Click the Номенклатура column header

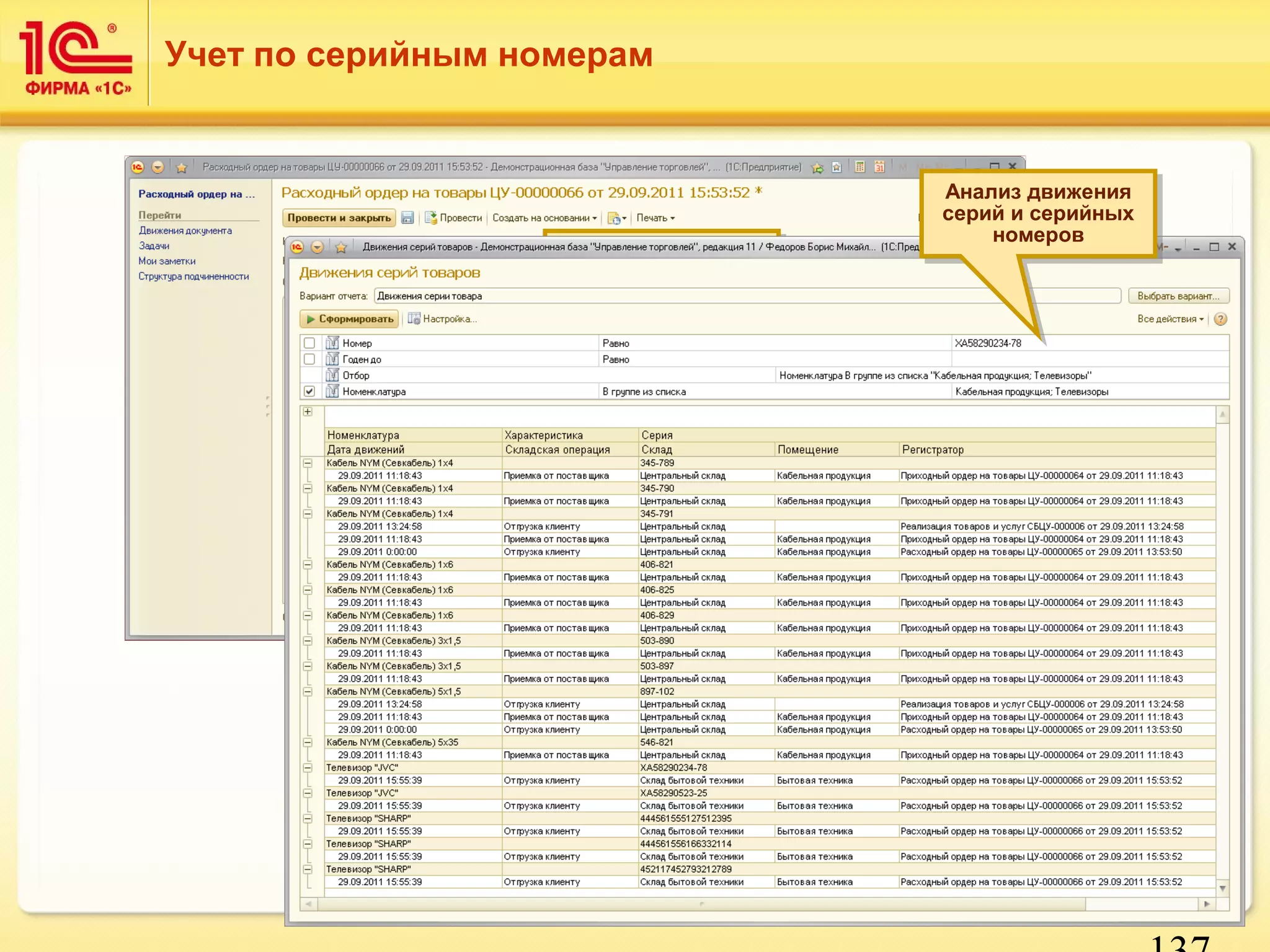click(413, 435)
